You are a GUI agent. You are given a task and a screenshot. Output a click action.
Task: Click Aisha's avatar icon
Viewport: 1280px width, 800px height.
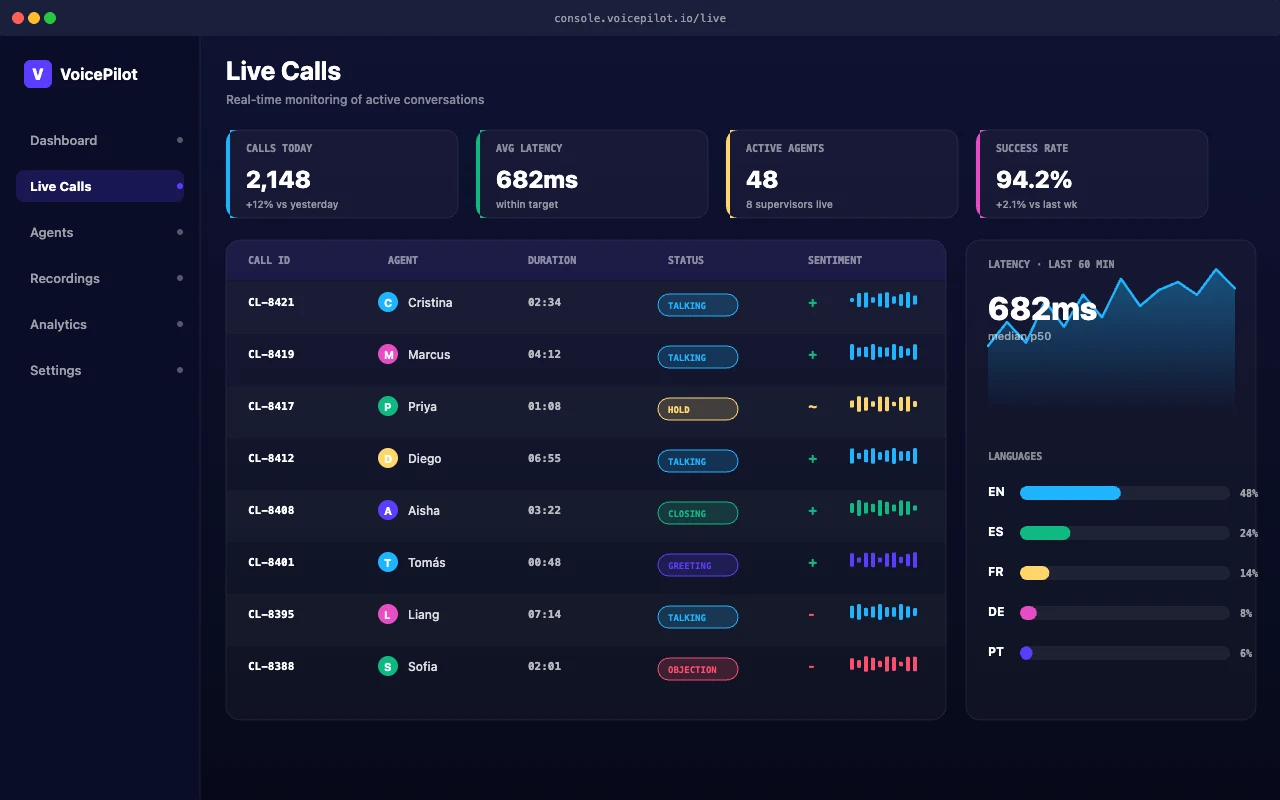(x=388, y=510)
